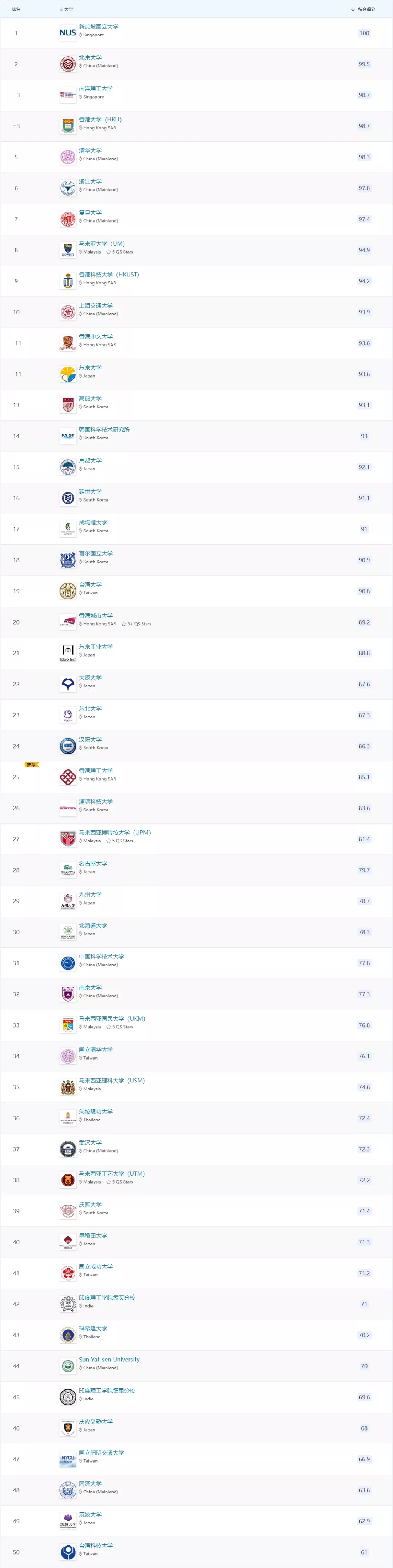Click score 99.5 for 北京大学

pyautogui.click(x=364, y=64)
